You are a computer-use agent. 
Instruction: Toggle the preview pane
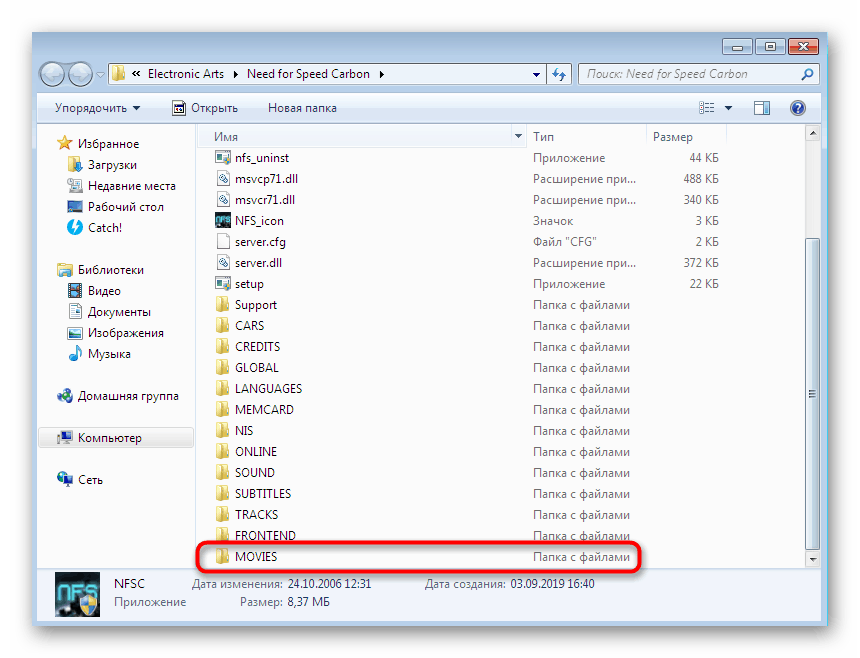tap(762, 108)
